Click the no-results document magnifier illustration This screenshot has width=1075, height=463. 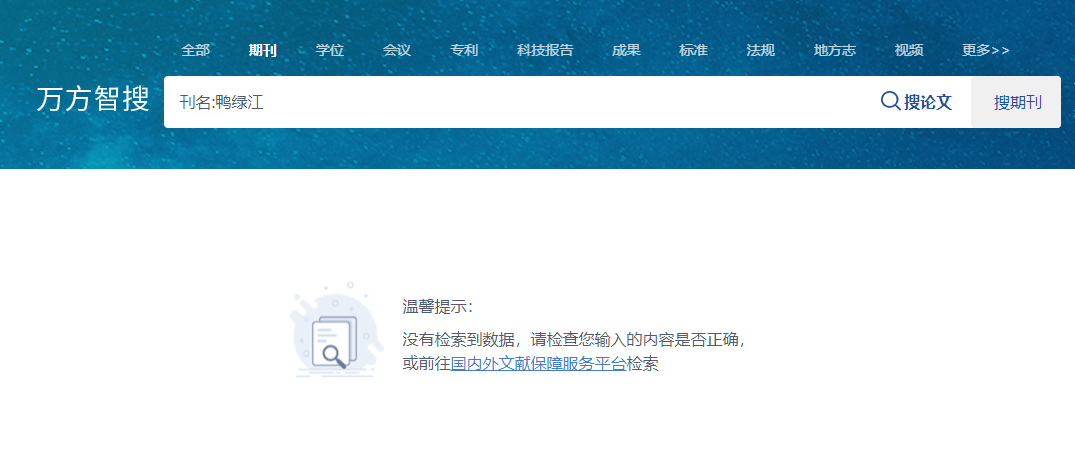pos(336,330)
